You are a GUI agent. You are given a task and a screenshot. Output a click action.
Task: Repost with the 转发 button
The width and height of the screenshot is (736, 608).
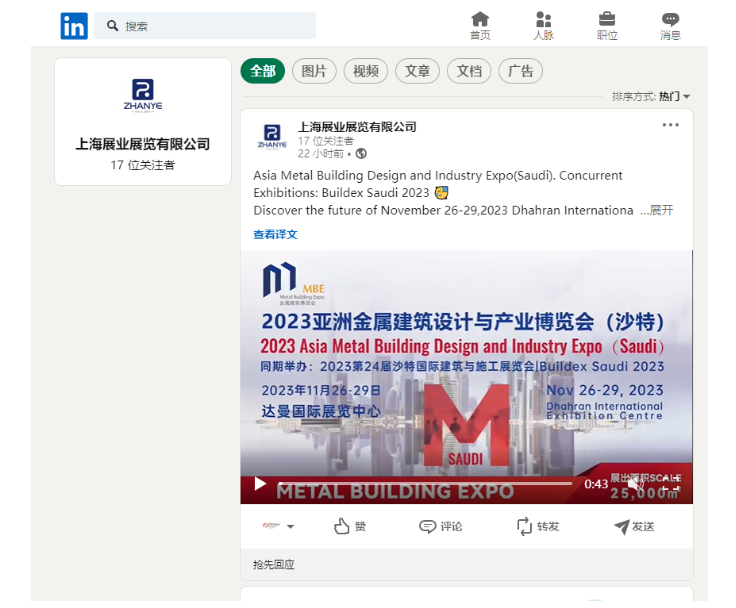point(538,526)
